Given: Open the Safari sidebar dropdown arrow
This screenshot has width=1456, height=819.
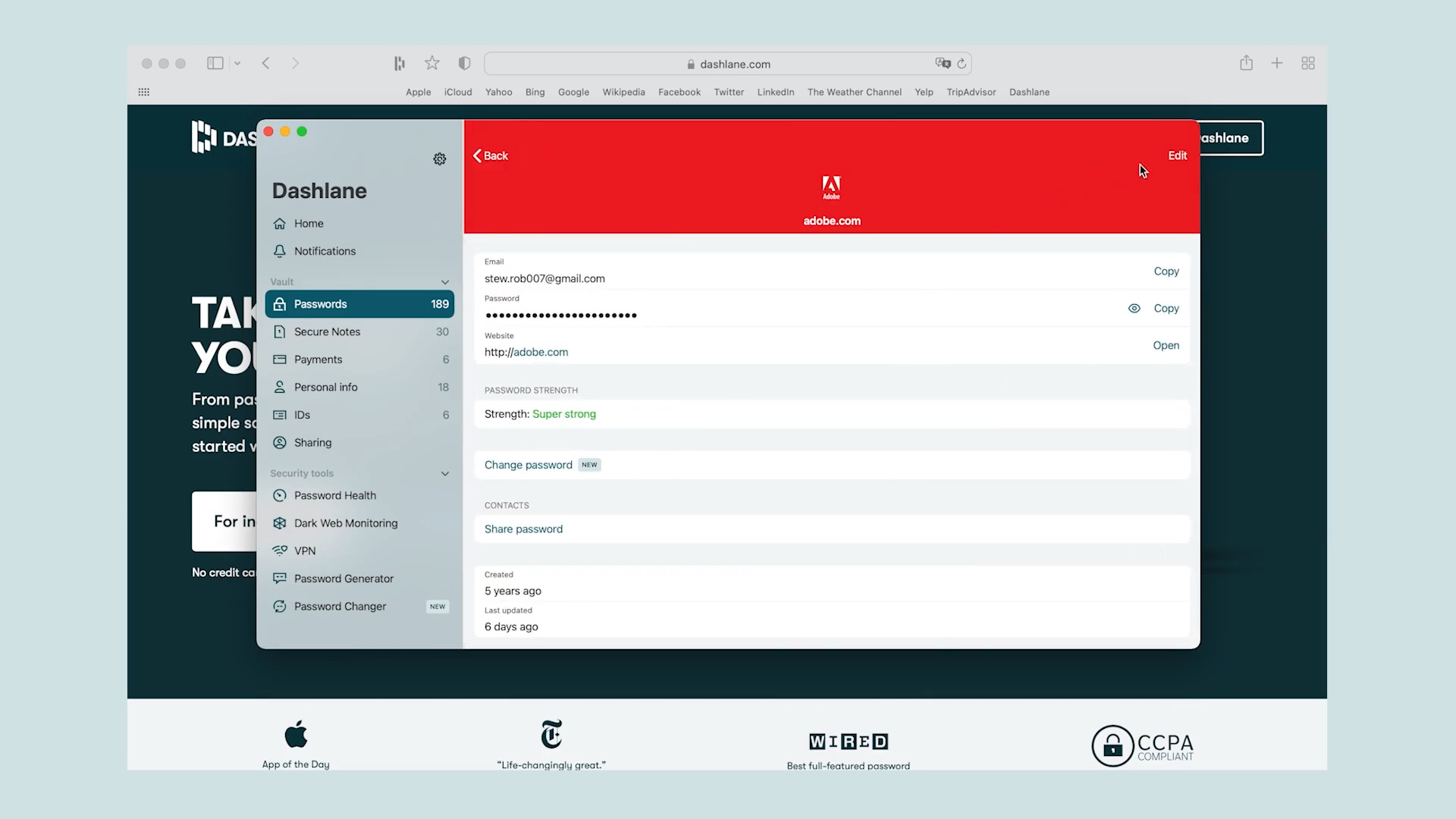Looking at the screenshot, I should click(237, 64).
